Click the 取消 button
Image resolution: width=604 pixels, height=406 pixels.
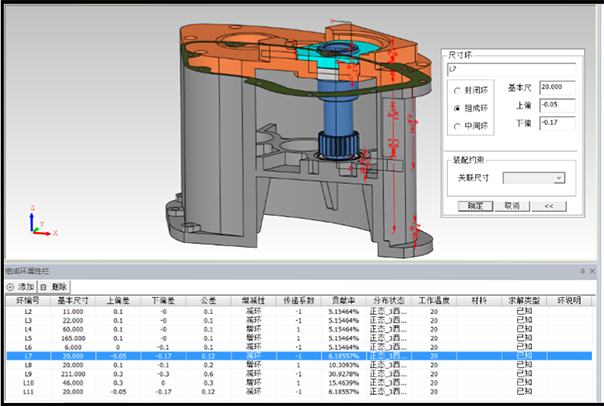511,205
